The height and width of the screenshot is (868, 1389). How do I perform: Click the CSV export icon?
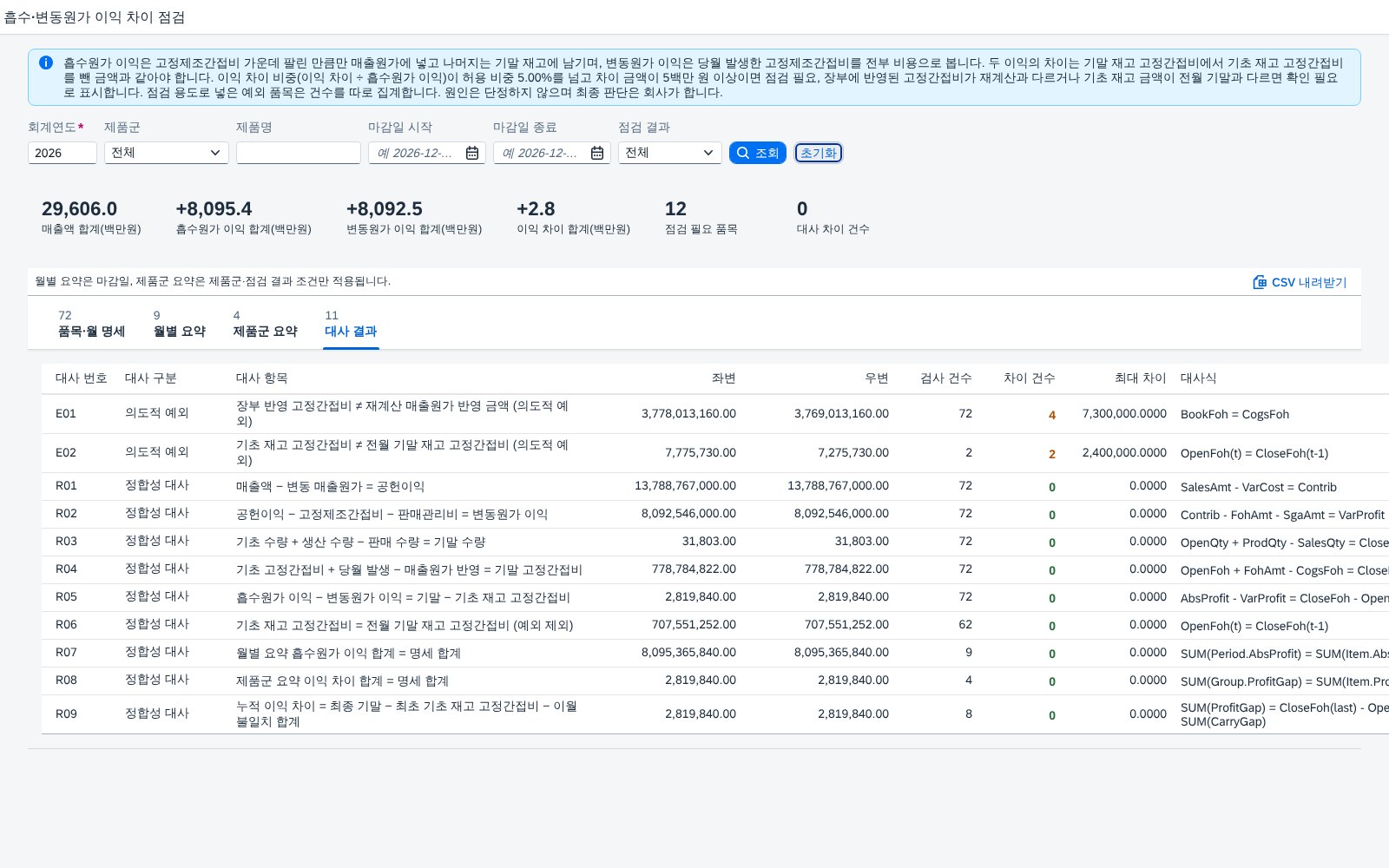click(x=1260, y=282)
